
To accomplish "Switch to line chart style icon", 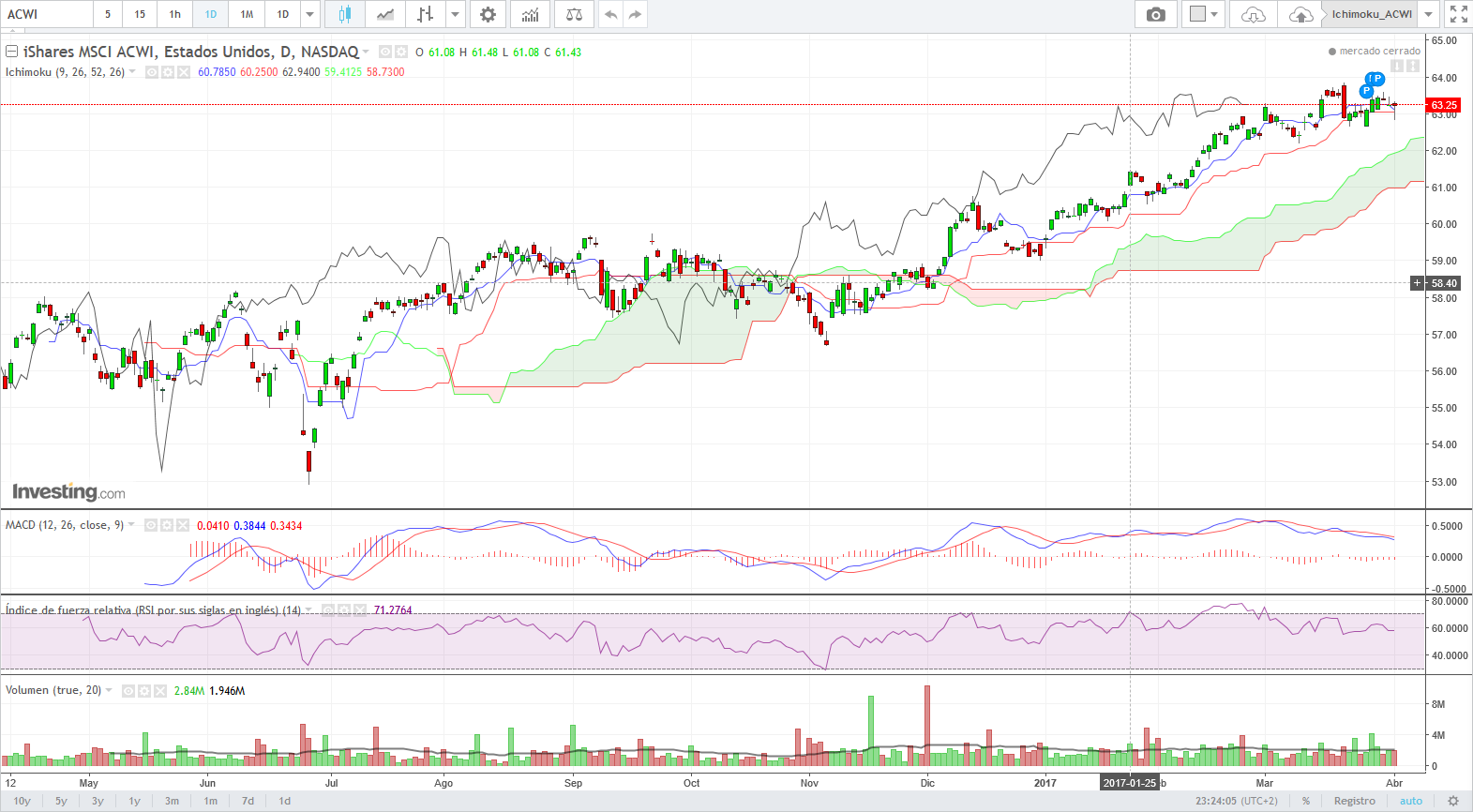I will point(385,14).
